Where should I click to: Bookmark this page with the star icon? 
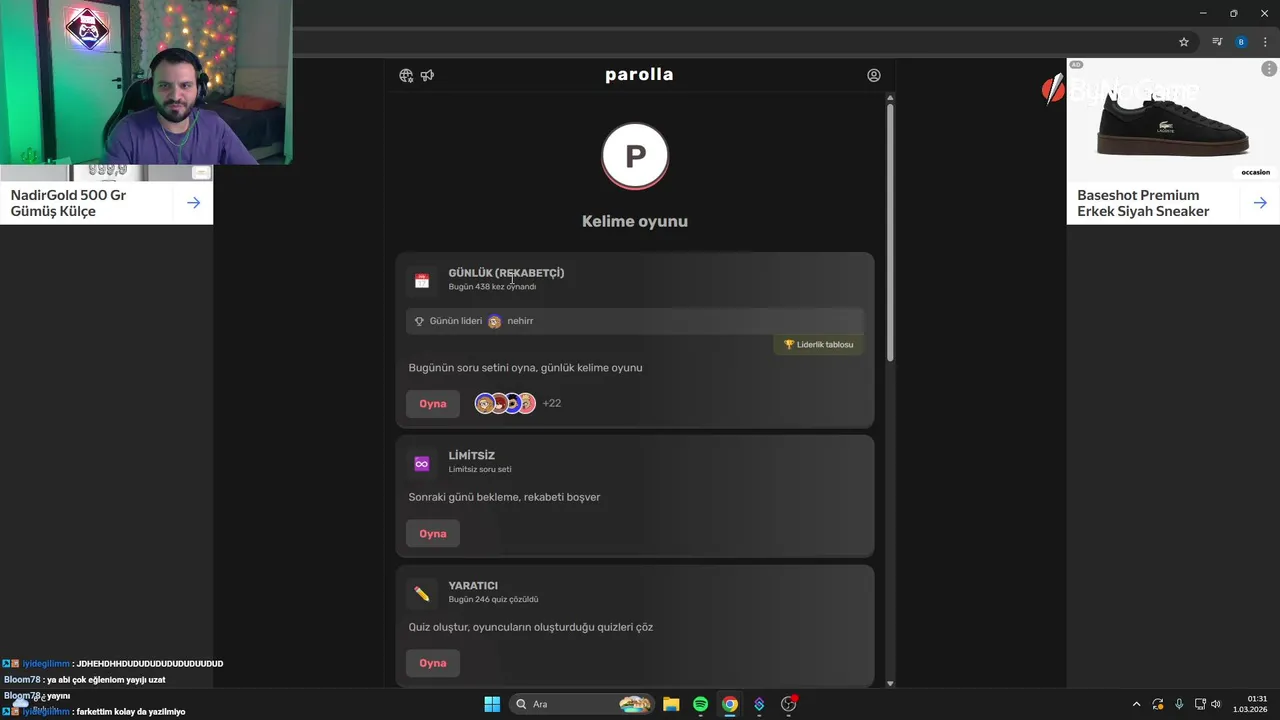(x=1184, y=42)
